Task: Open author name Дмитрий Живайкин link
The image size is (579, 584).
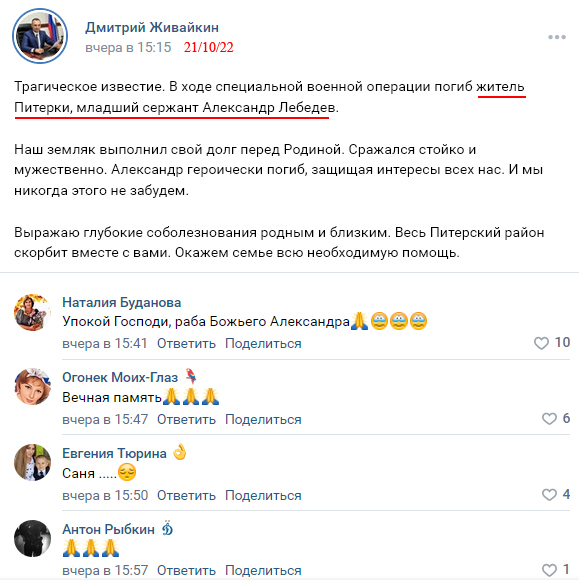Action: coord(152,28)
